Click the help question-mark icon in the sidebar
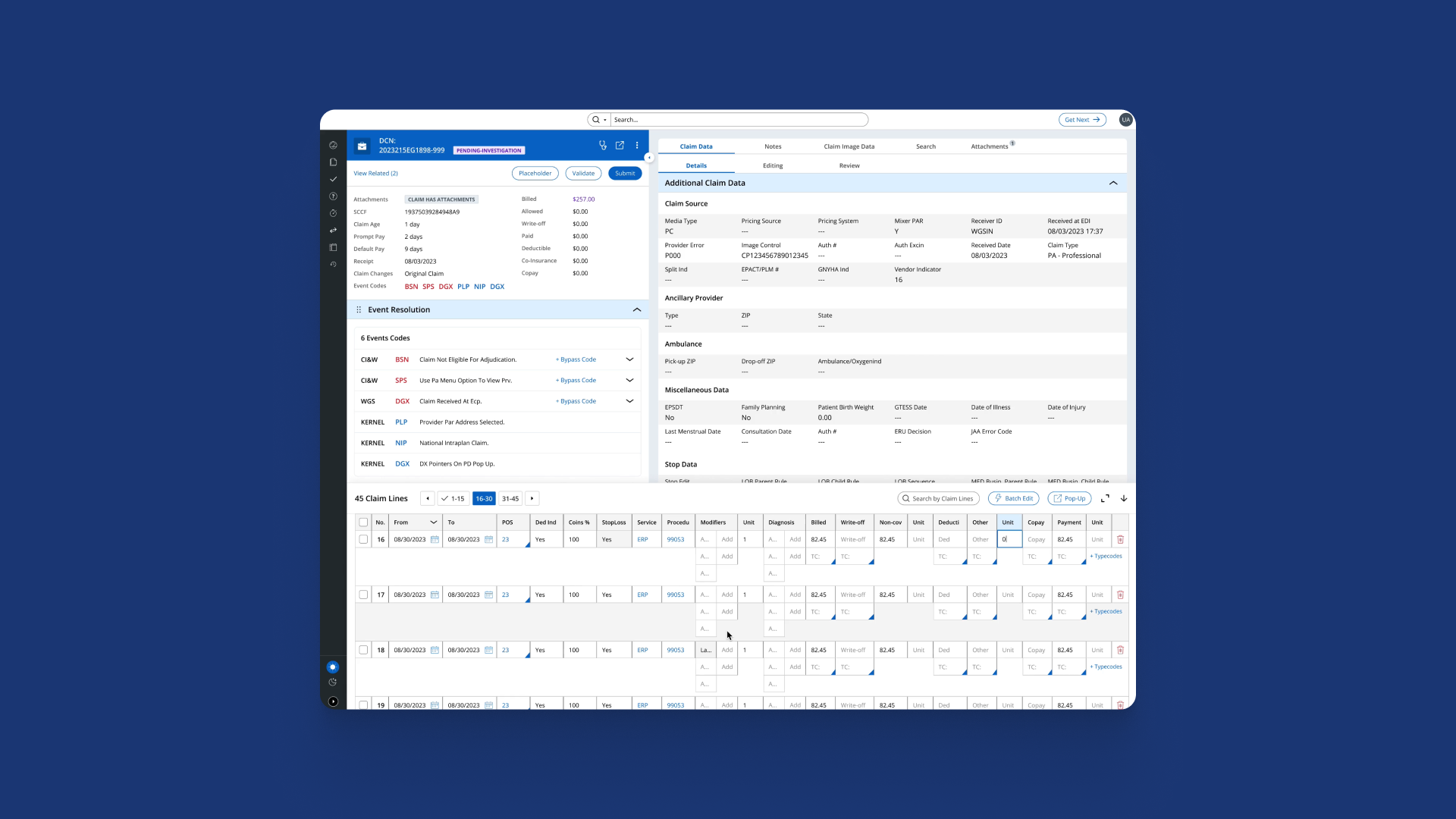The height and width of the screenshot is (819, 1456). [x=332, y=196]
